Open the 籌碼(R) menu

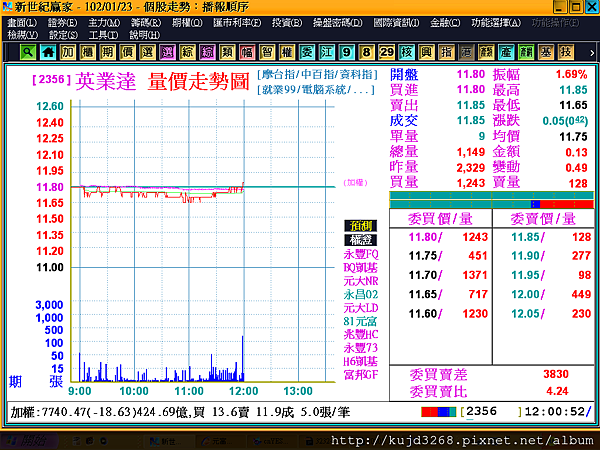(x=146, y=23)
